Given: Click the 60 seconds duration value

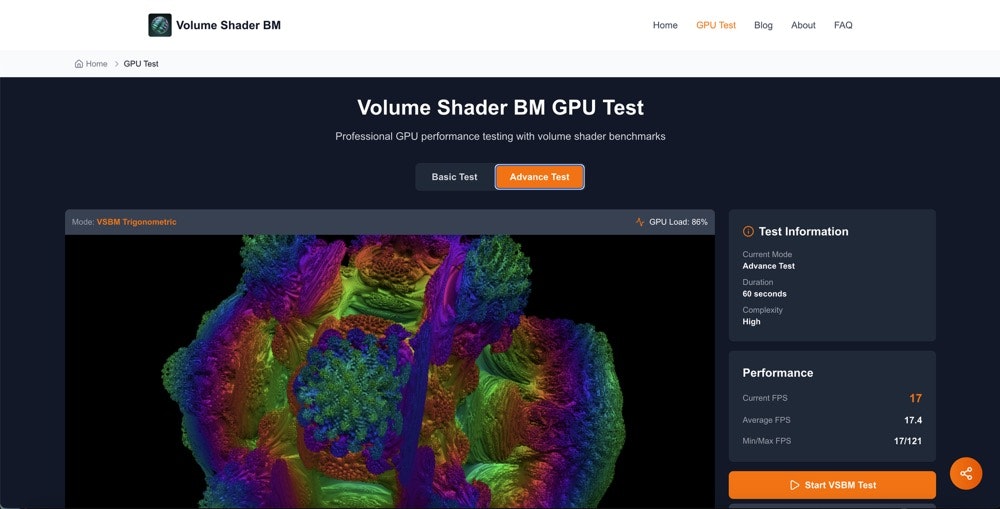Looking at the screenshot, I should tap(764, 294).
